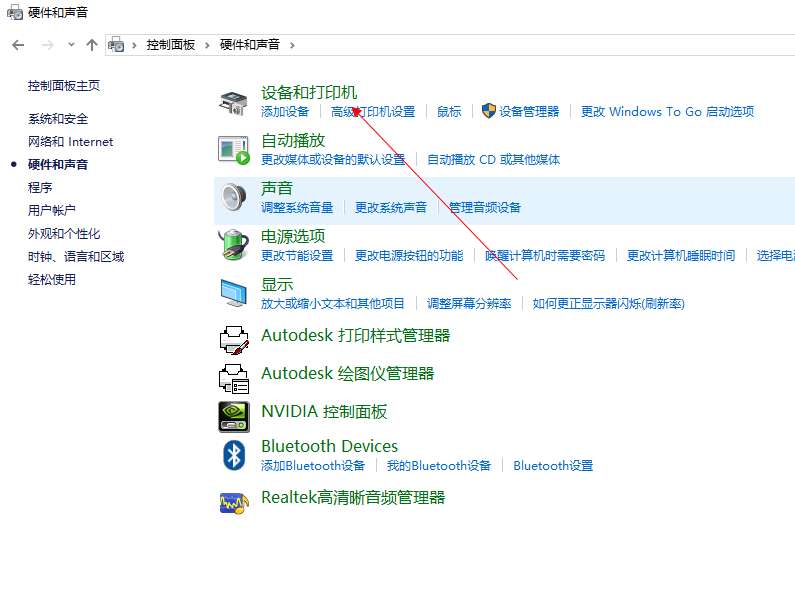Select 网络和 Internet in the sidebar
The width and height of the screenshot is (795, 597).
tap(70, 142)
